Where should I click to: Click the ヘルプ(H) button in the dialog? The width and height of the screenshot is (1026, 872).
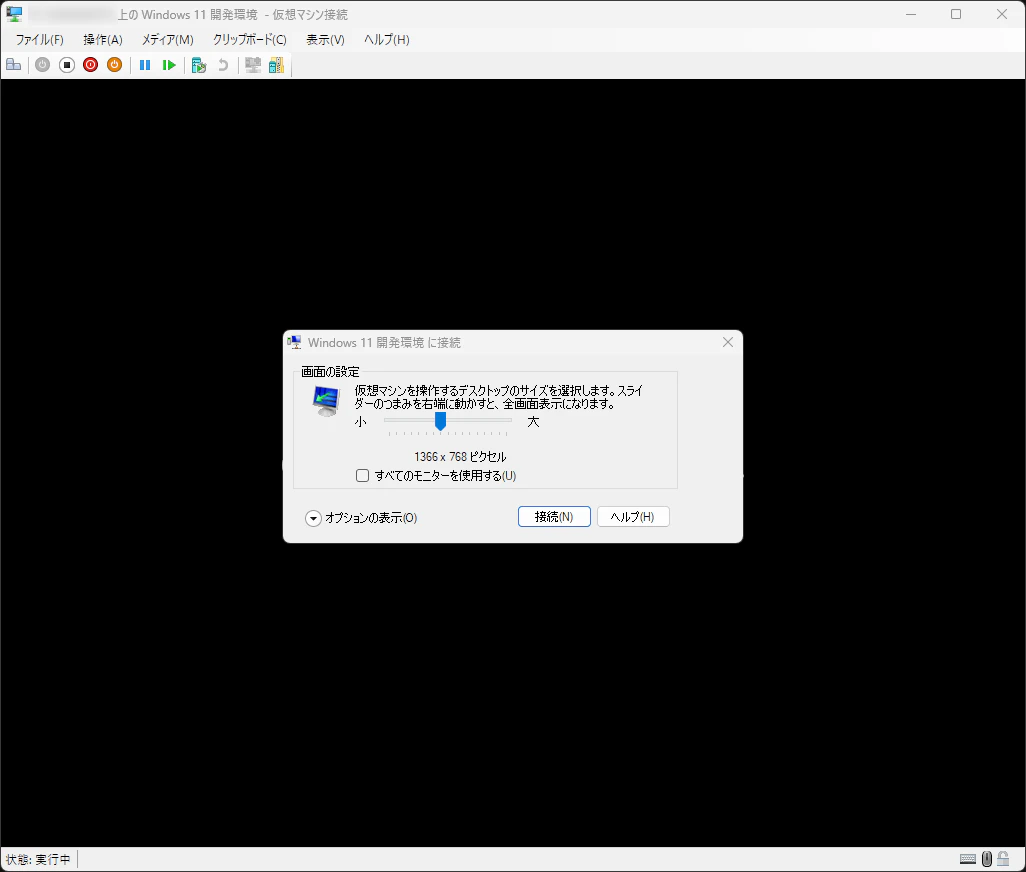click(633, 517)
